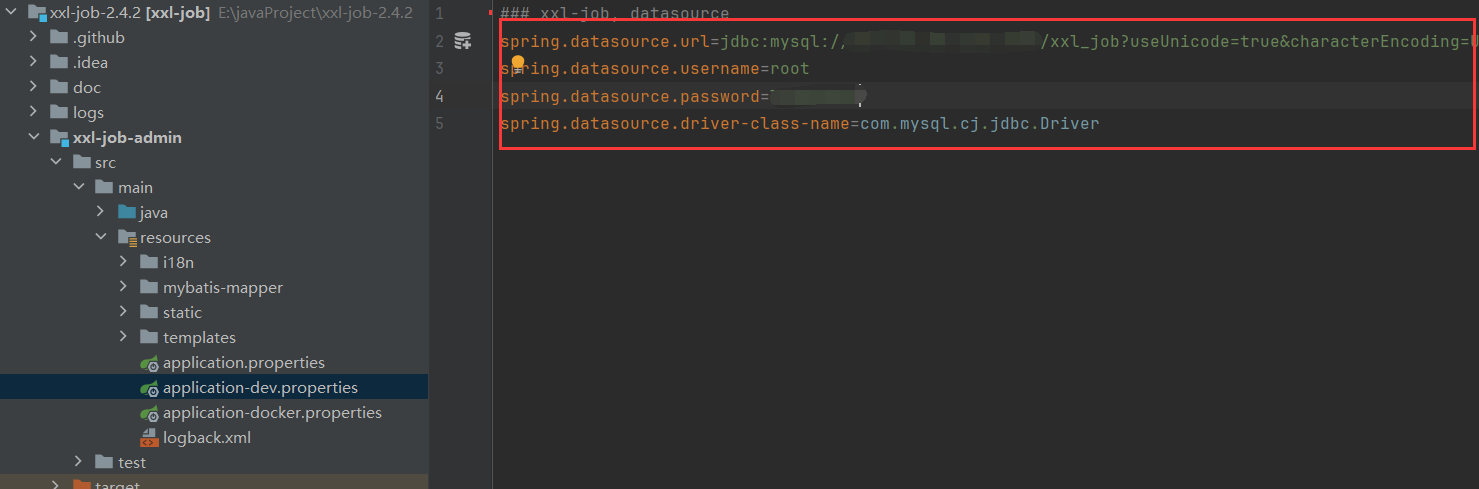
Task: Expand the i18n folder chevron
Action: (123, 262)
